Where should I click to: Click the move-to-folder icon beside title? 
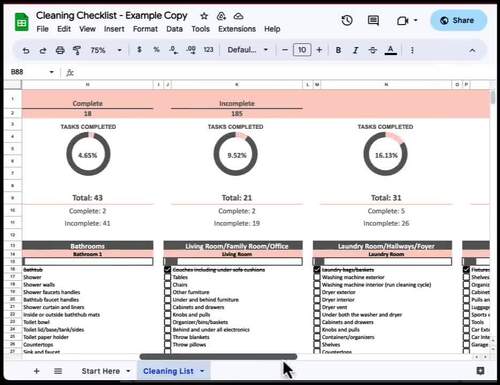tap(221, 16)
